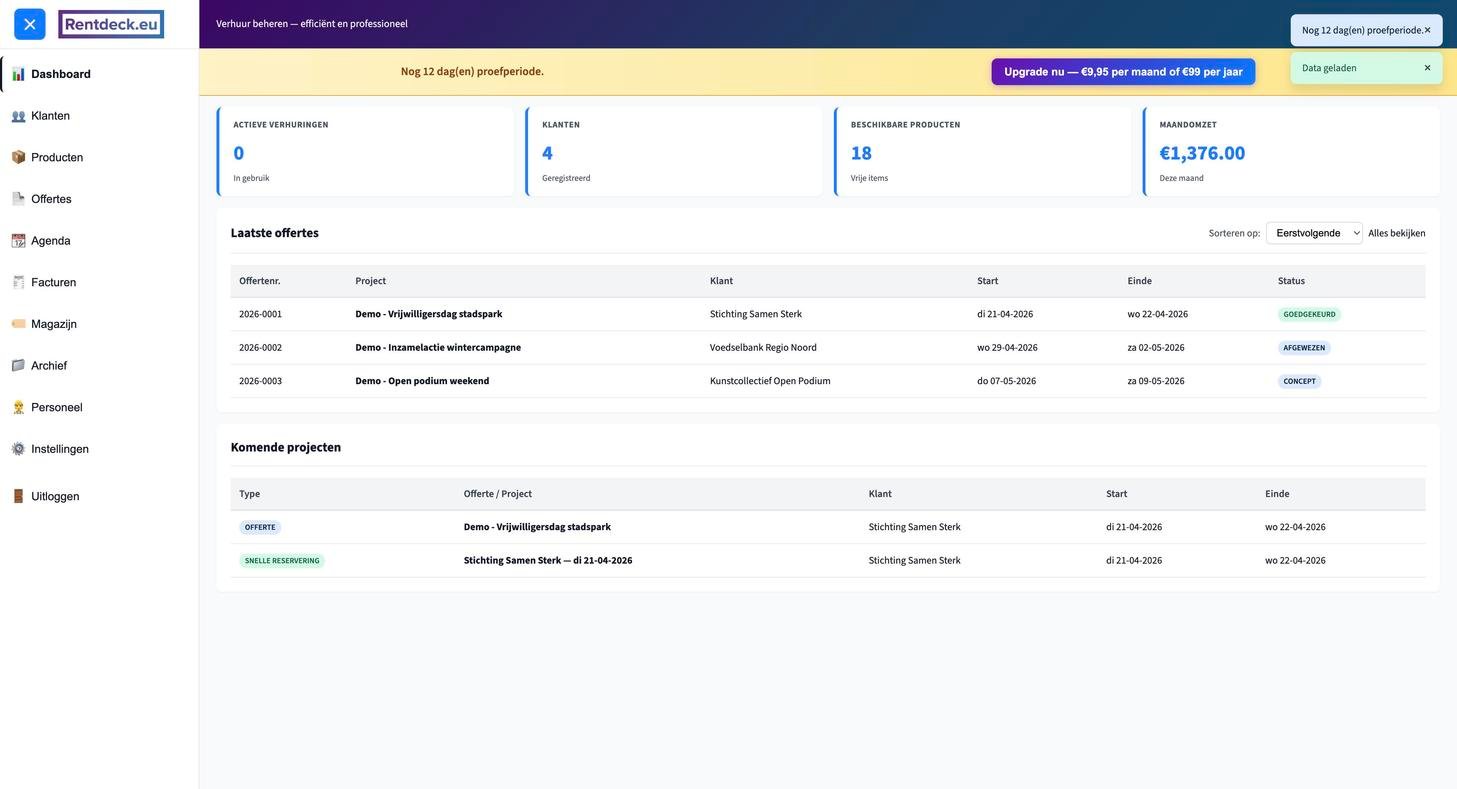Click the Klanten people icon
Screen dimensions: 1457x789
tap(18, 116)
